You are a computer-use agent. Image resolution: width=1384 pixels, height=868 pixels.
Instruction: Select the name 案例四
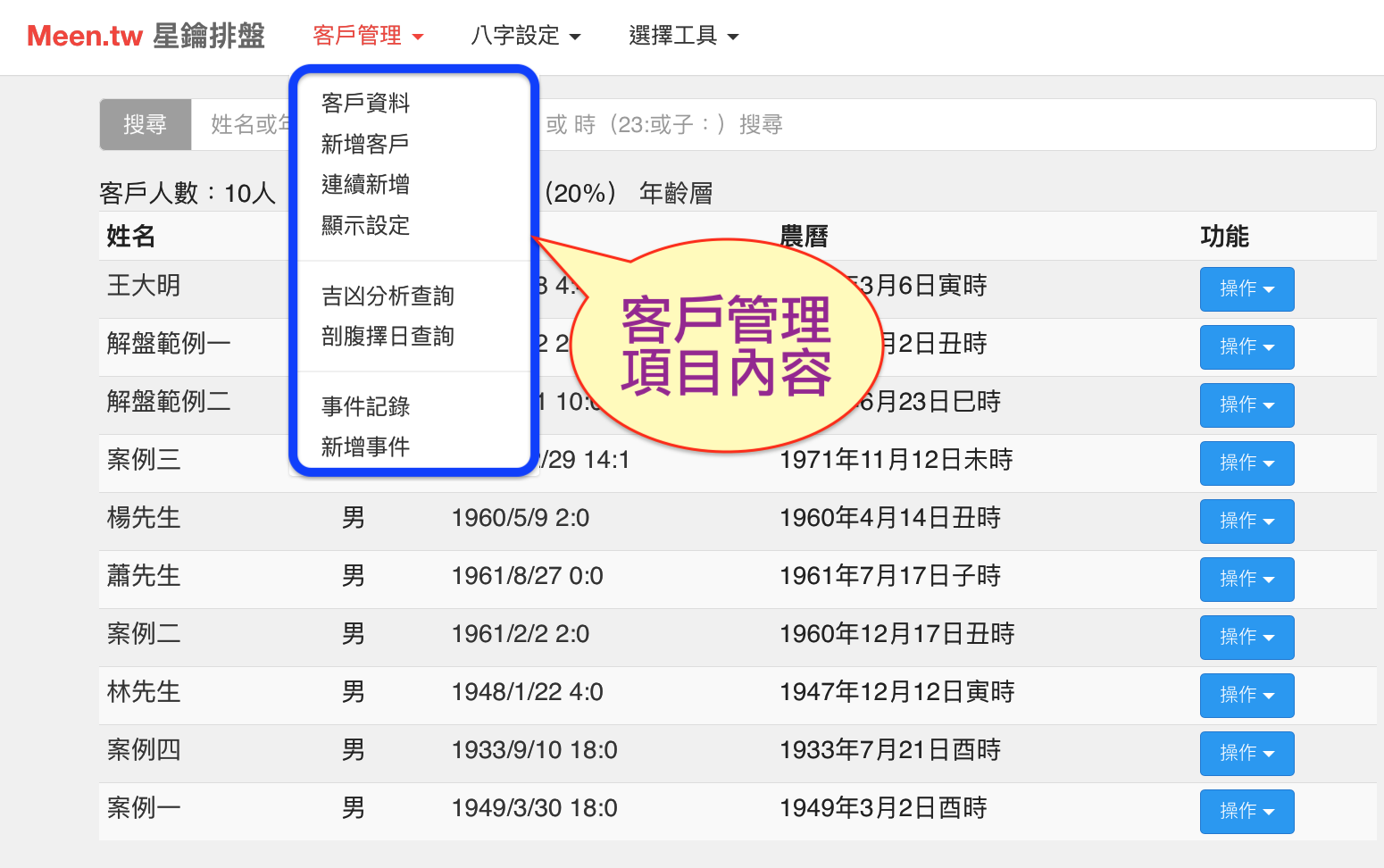[144, 749]
